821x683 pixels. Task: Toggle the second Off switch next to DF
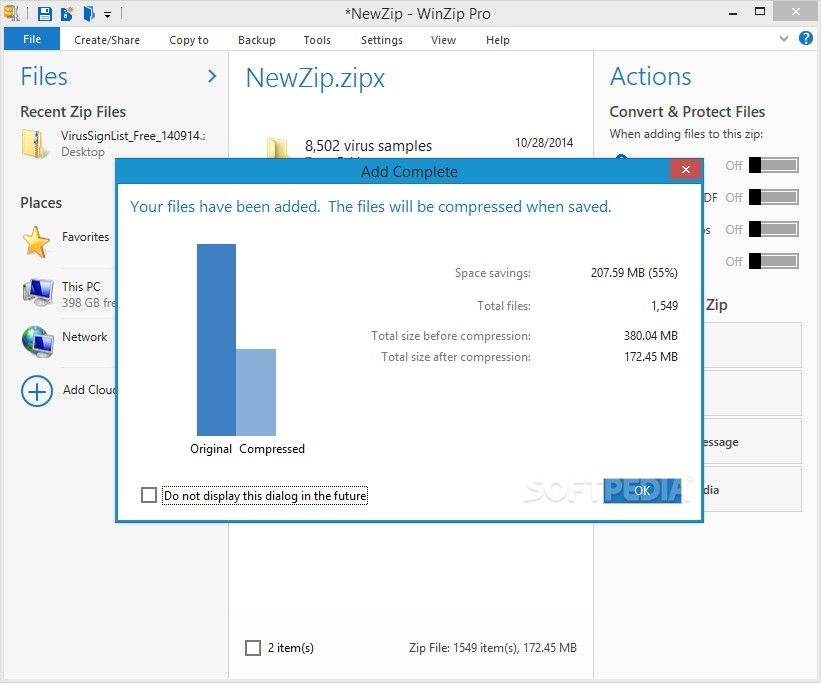(774, 197)
